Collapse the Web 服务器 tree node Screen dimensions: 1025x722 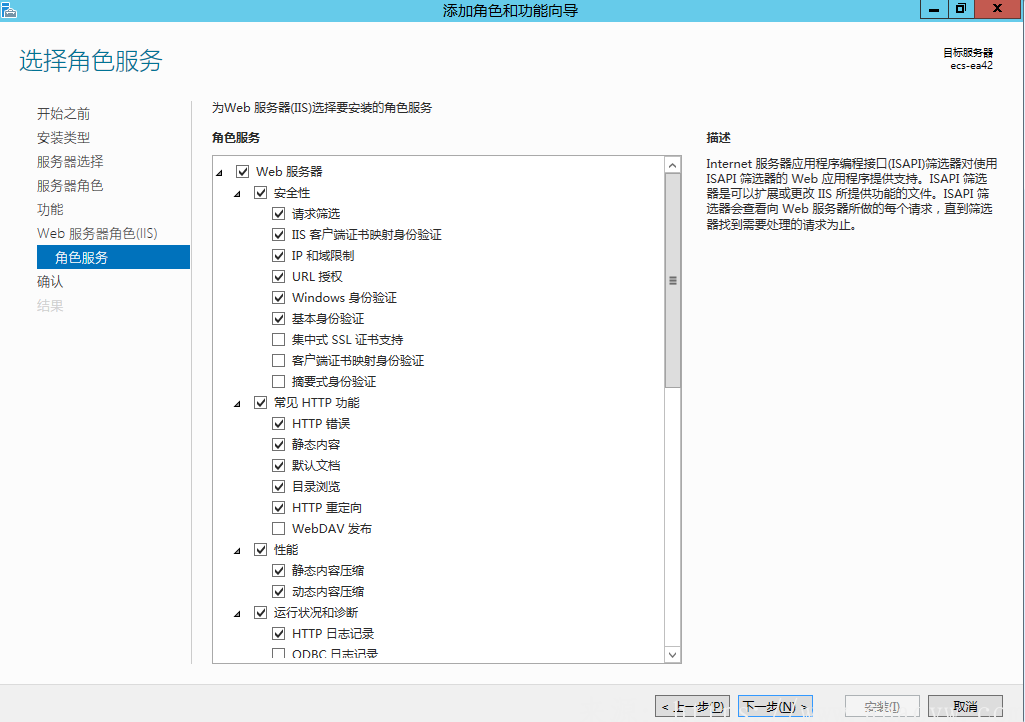click(219, 173)
